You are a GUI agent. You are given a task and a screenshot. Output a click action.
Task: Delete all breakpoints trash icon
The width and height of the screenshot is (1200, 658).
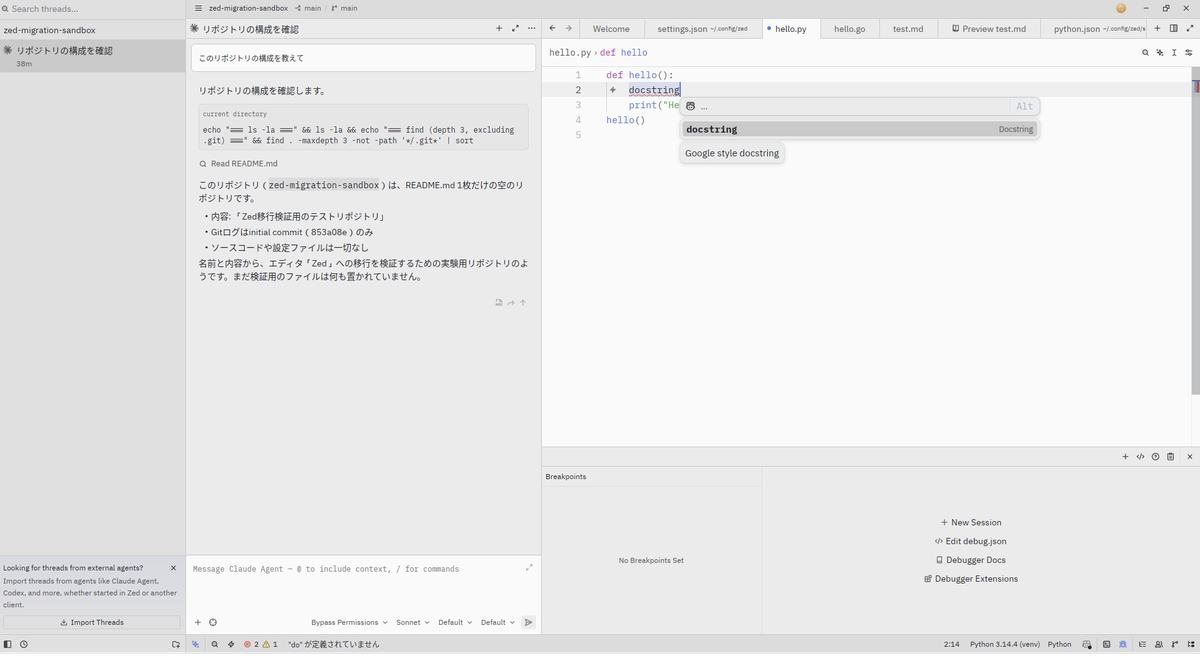tap(1170, 457)
